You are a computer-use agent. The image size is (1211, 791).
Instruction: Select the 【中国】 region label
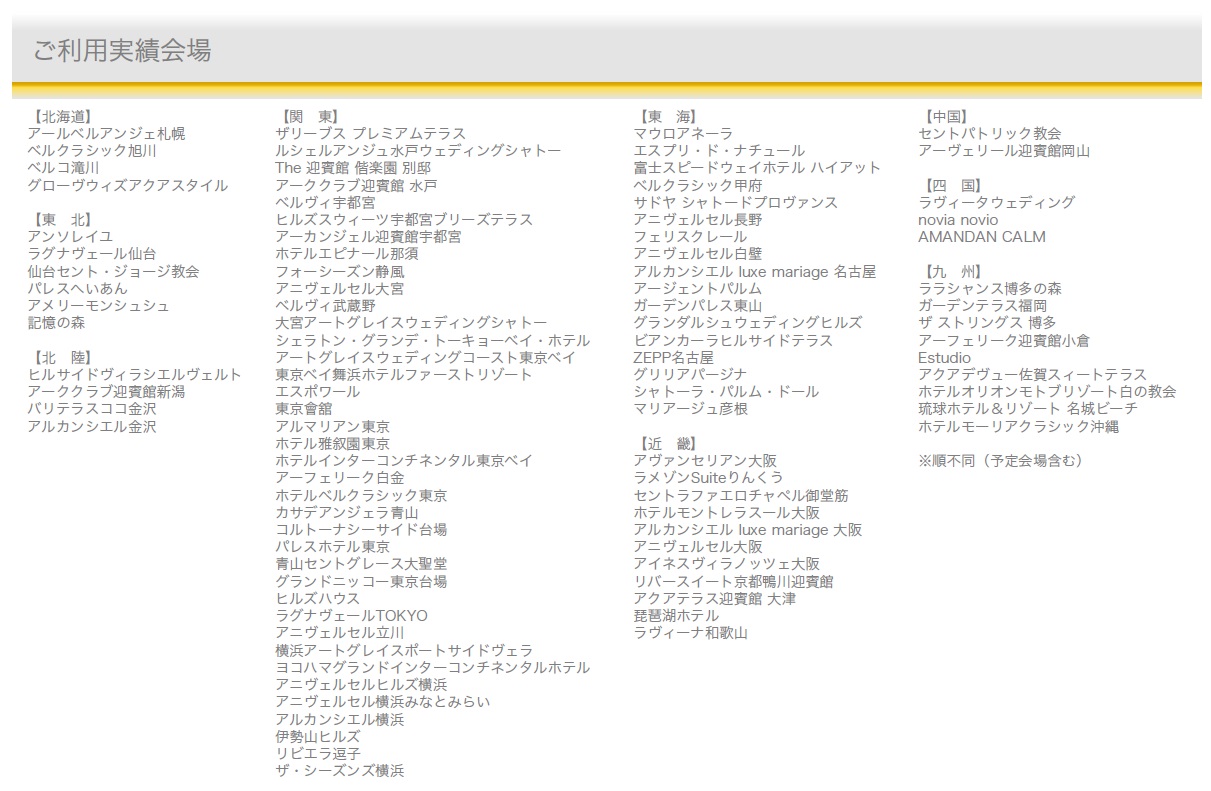pyautogui.click(x=946, y=116)
